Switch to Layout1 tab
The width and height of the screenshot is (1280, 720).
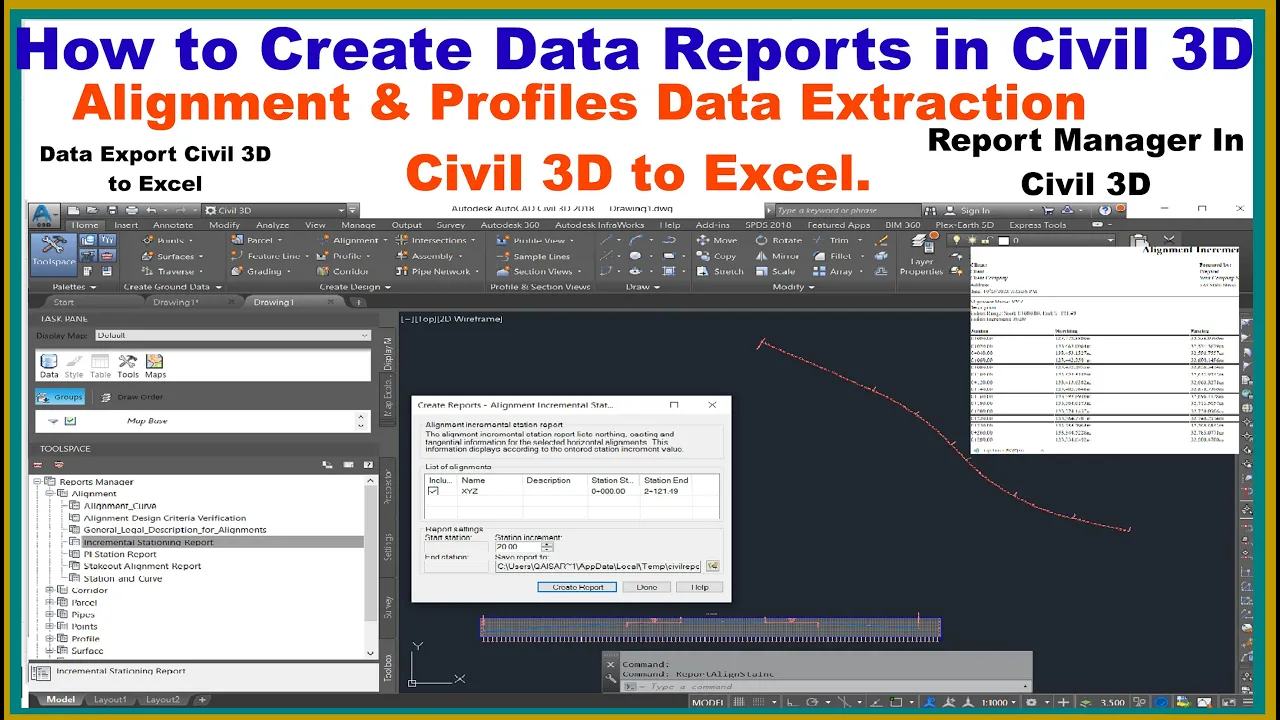[110, 700]
